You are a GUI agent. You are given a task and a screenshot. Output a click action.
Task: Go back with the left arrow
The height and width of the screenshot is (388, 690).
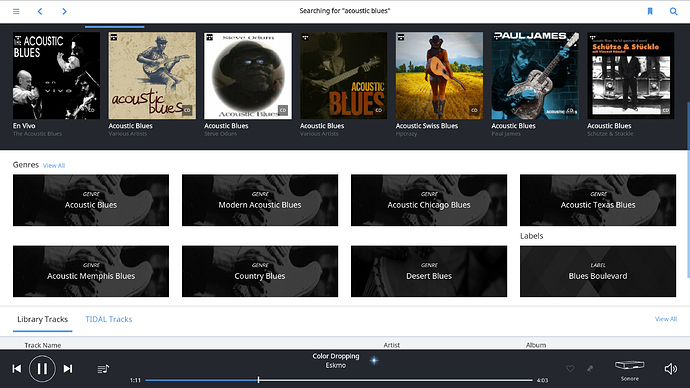coord(40,11)
